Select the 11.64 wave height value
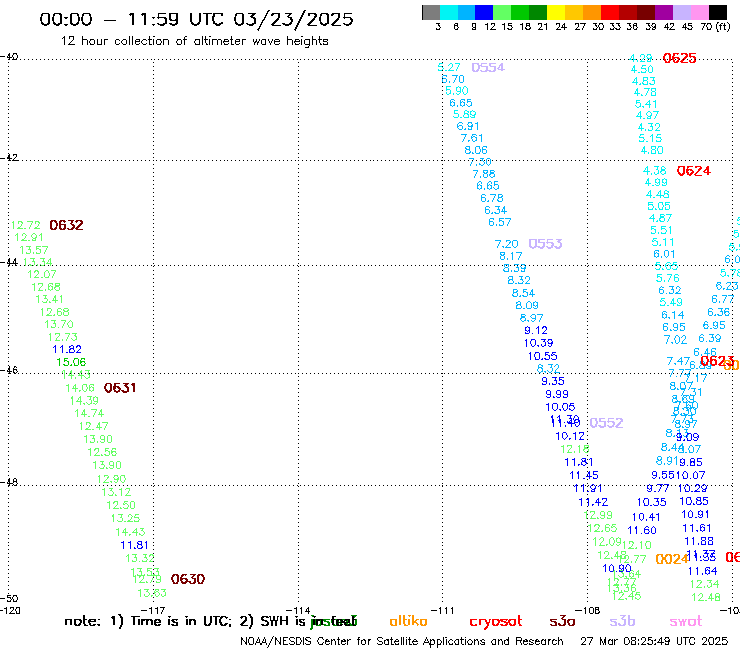Screen dimensions: 740x650 (703, 572)
